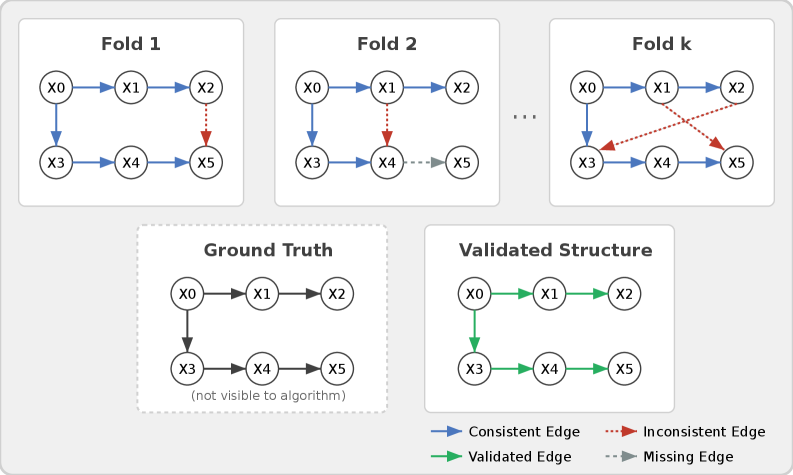This screenshot has width=793, height=475.
Task: Click node X4 in Fold 2
Action: coord(386,161)
